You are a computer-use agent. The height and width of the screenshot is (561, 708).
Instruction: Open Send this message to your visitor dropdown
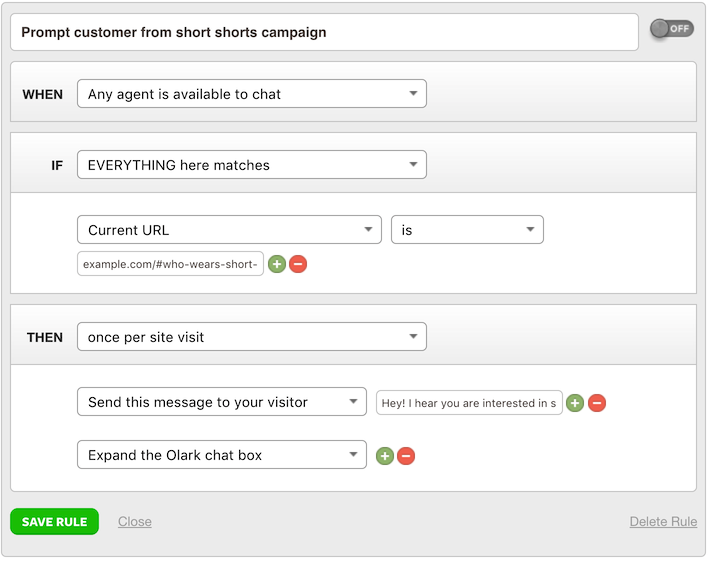221,402
